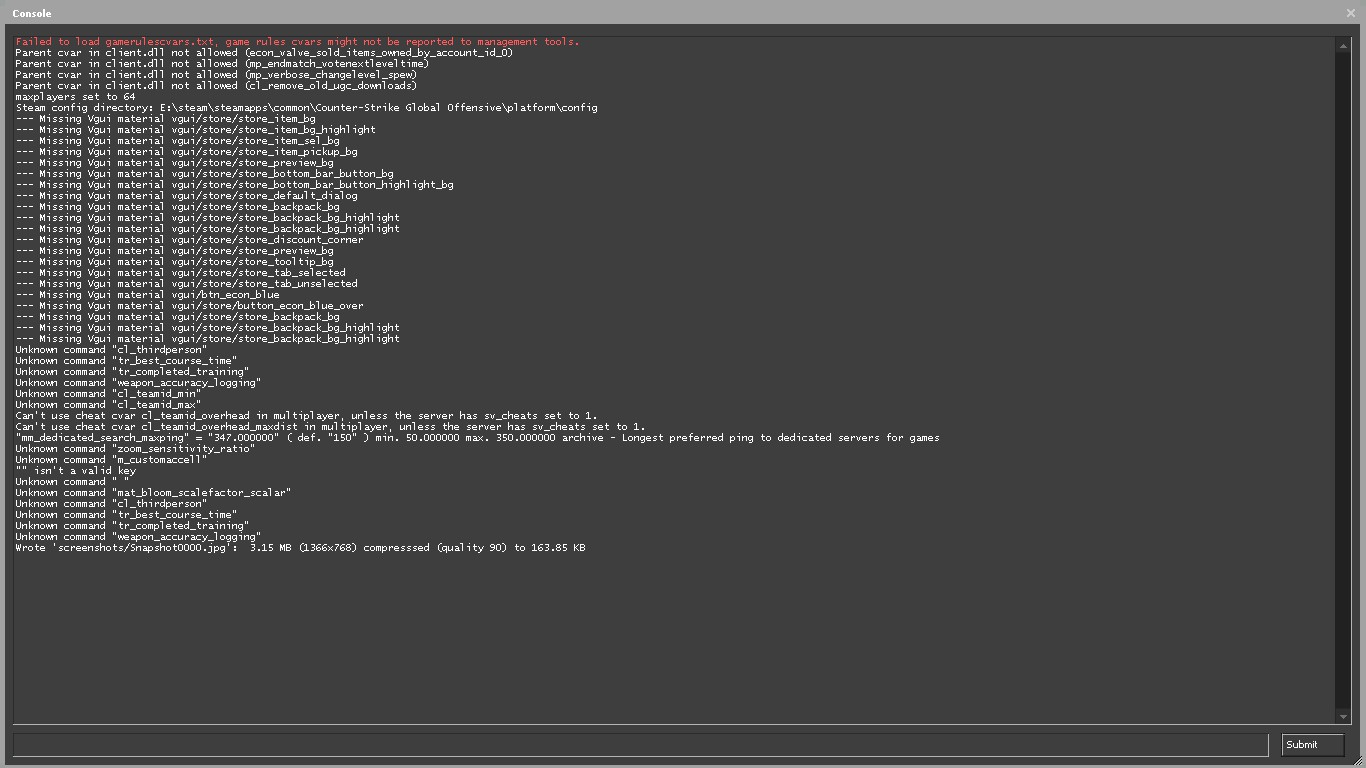This screenshot has width=1366, height=768.
Task: Click the Steam config directory line
Action: [x=306, y=108]
